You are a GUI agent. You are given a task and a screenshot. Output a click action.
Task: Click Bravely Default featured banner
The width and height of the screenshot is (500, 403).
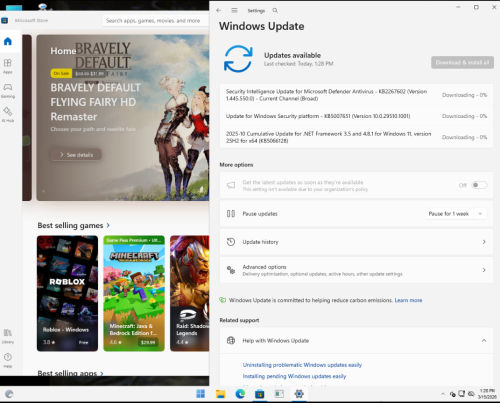tap(123, 118)
